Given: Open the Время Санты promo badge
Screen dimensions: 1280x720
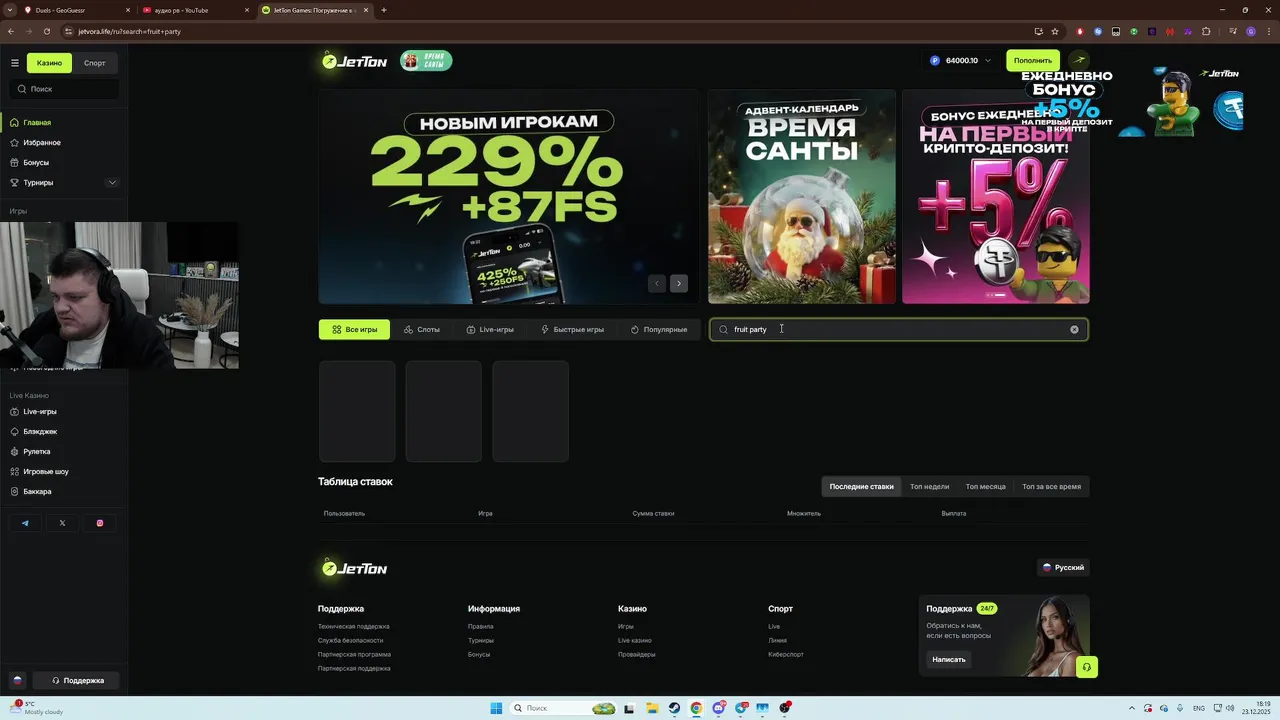Looking at the screenshot, I should [426, 61].
